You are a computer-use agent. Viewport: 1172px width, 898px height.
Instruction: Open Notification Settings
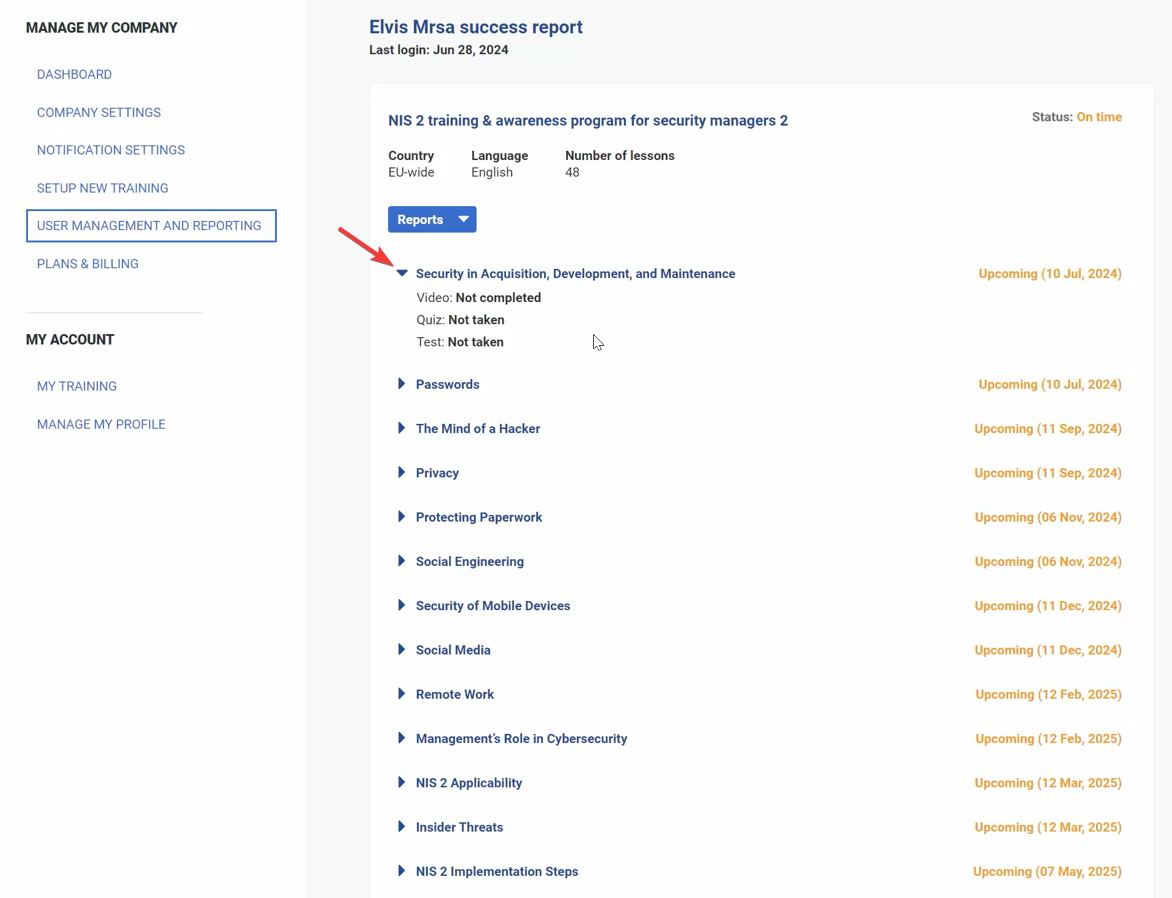[x=110, y=149]
